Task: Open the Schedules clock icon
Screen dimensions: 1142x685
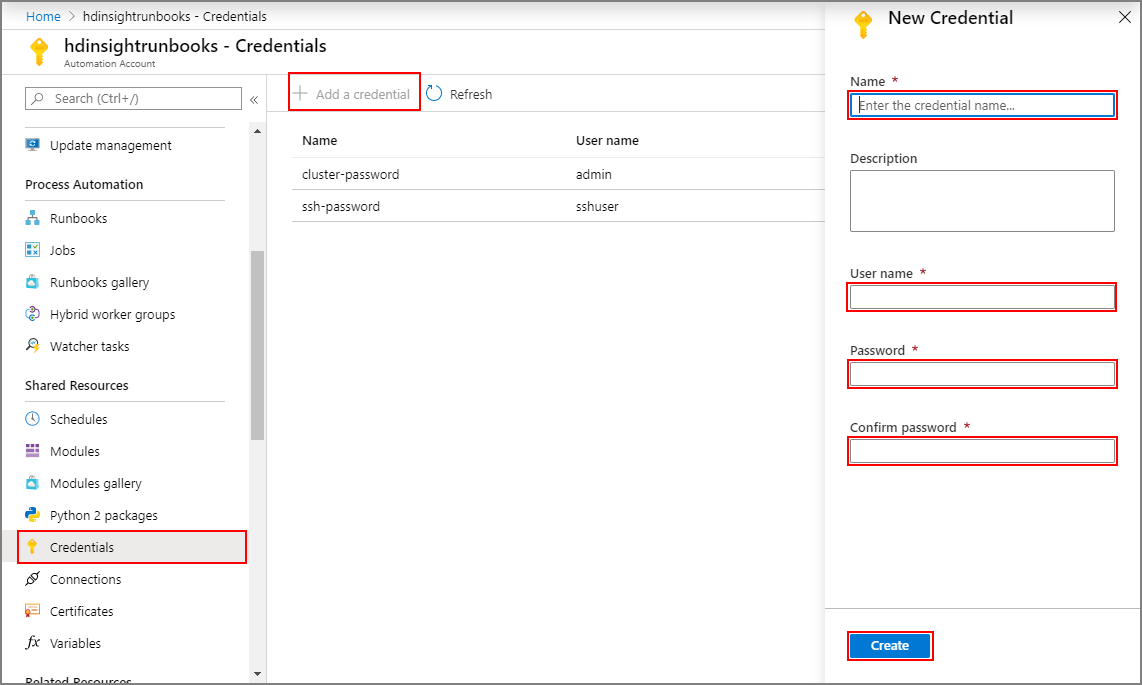Action: (x=32, y=419)
